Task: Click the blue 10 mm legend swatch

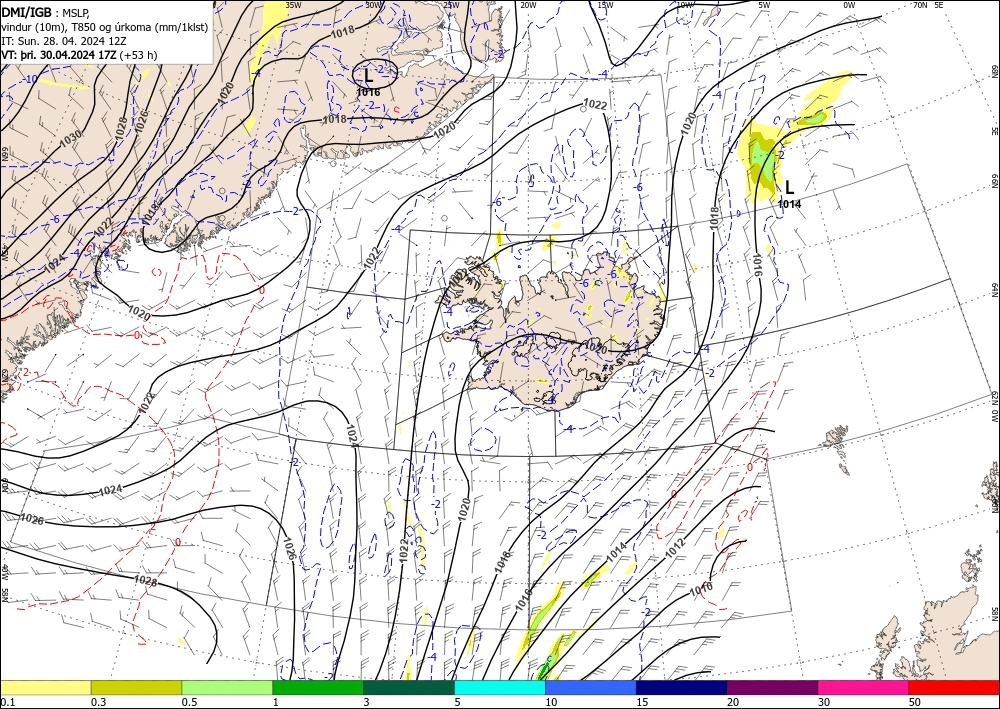Action: click(x=591, y=687)
